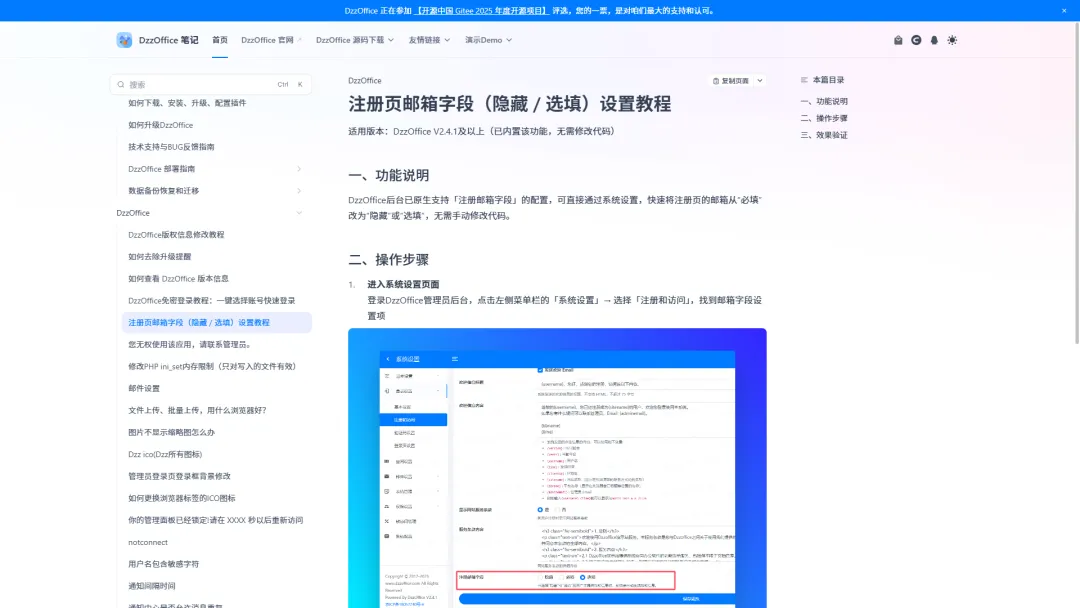The height and width of the screenshot is (608, 1080).
Task: Click the 二、操作步骤 section heading
Action: pos(388,260)
